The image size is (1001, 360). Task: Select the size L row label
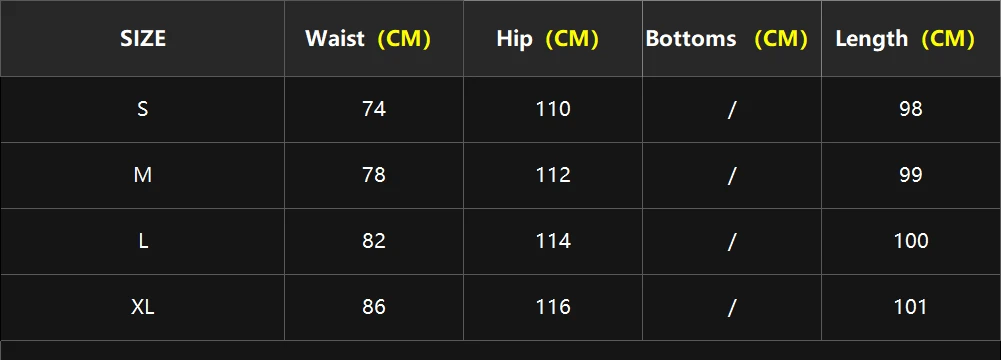point(142,241)
